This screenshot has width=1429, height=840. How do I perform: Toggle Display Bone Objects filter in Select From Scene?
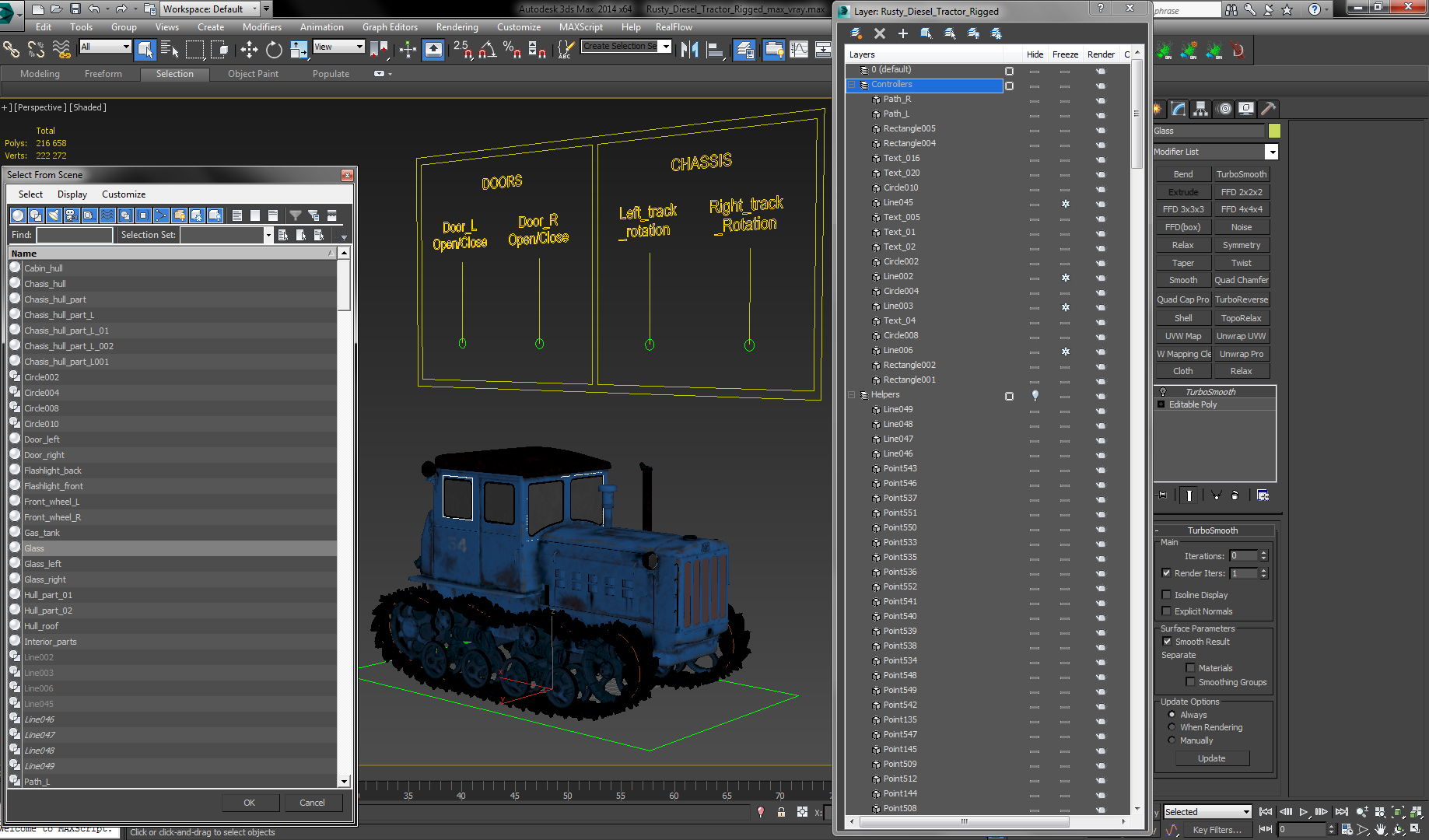(x=161, y=215)
